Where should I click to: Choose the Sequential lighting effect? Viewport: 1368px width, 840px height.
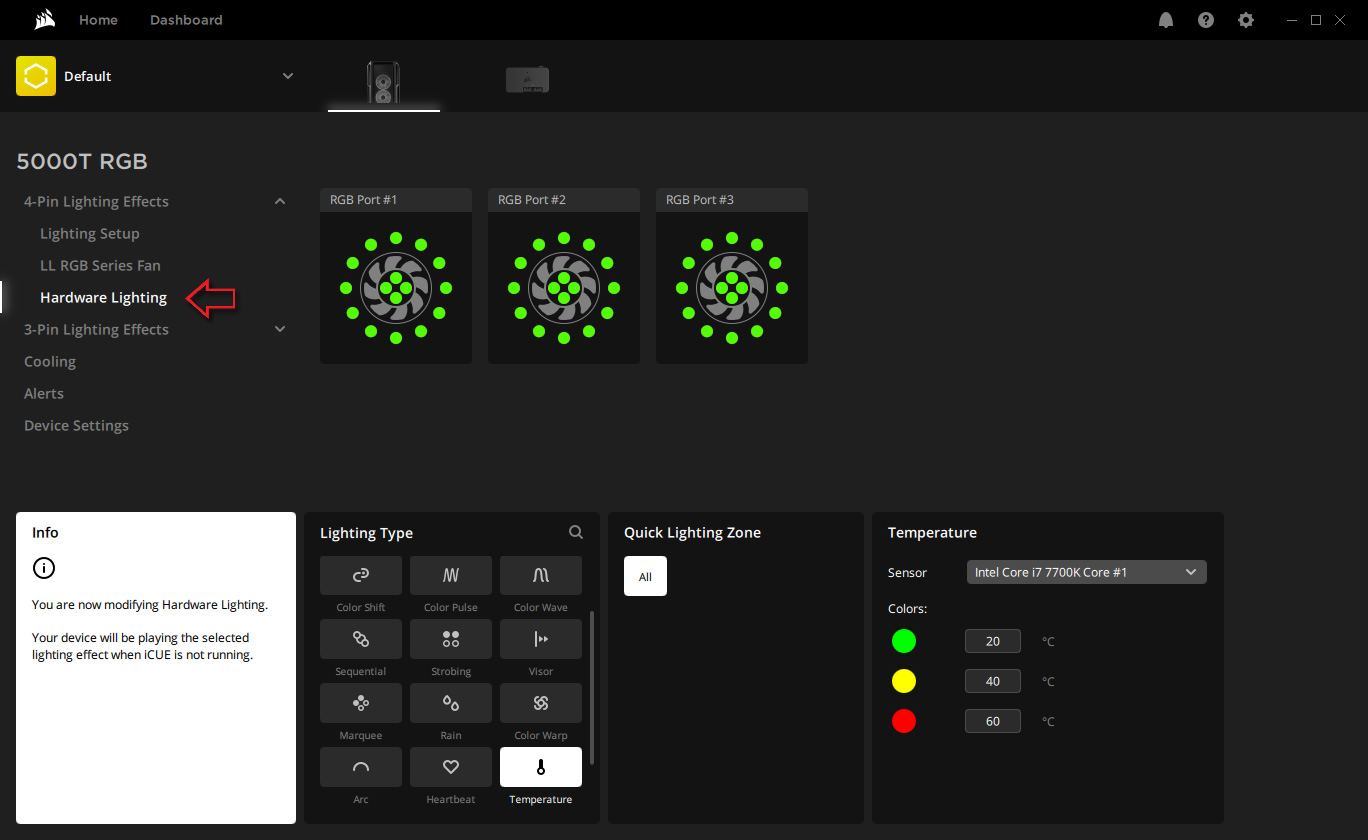[x=361, y=639]
